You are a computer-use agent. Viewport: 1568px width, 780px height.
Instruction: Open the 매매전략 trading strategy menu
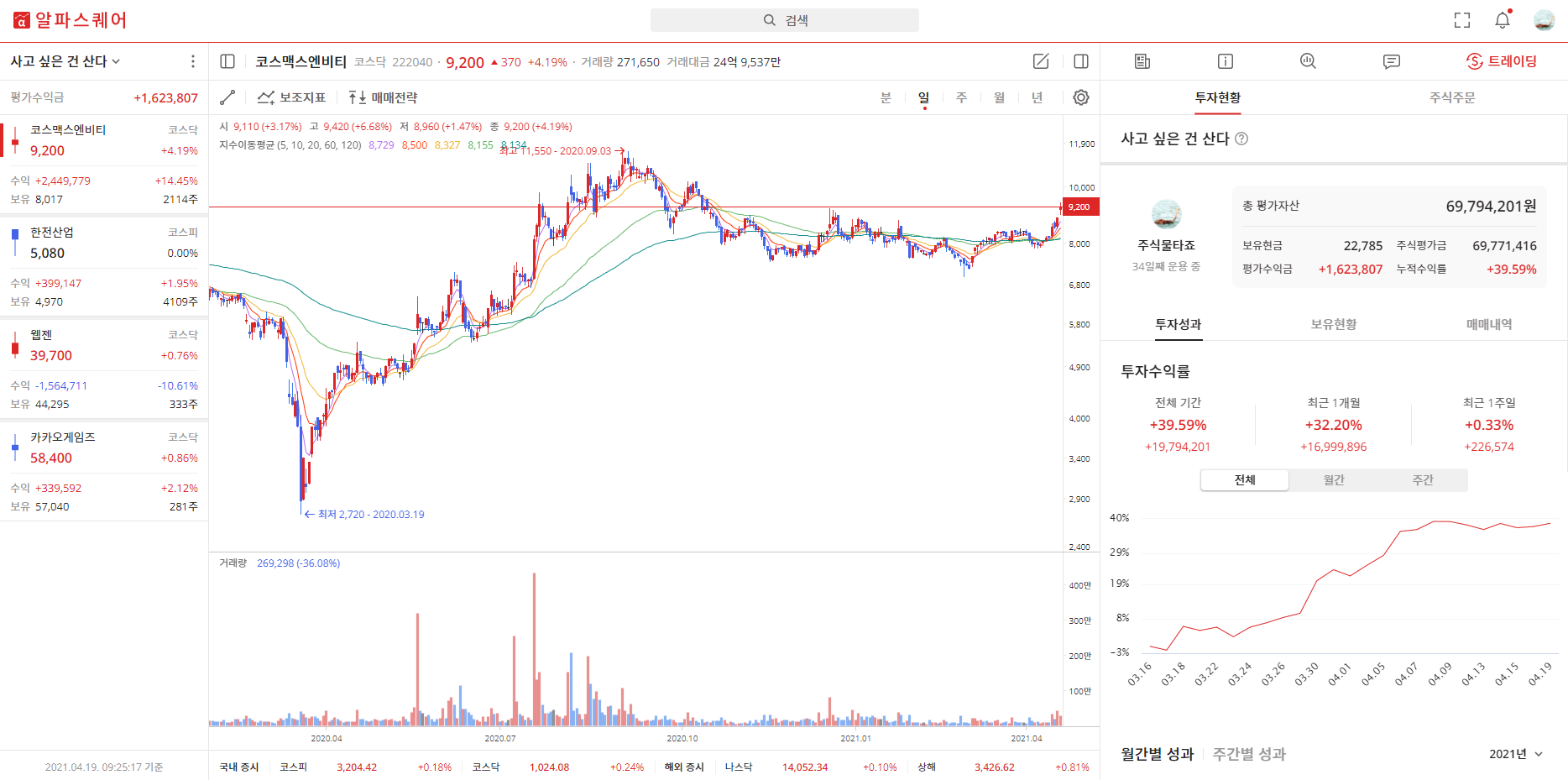[383, 97]
